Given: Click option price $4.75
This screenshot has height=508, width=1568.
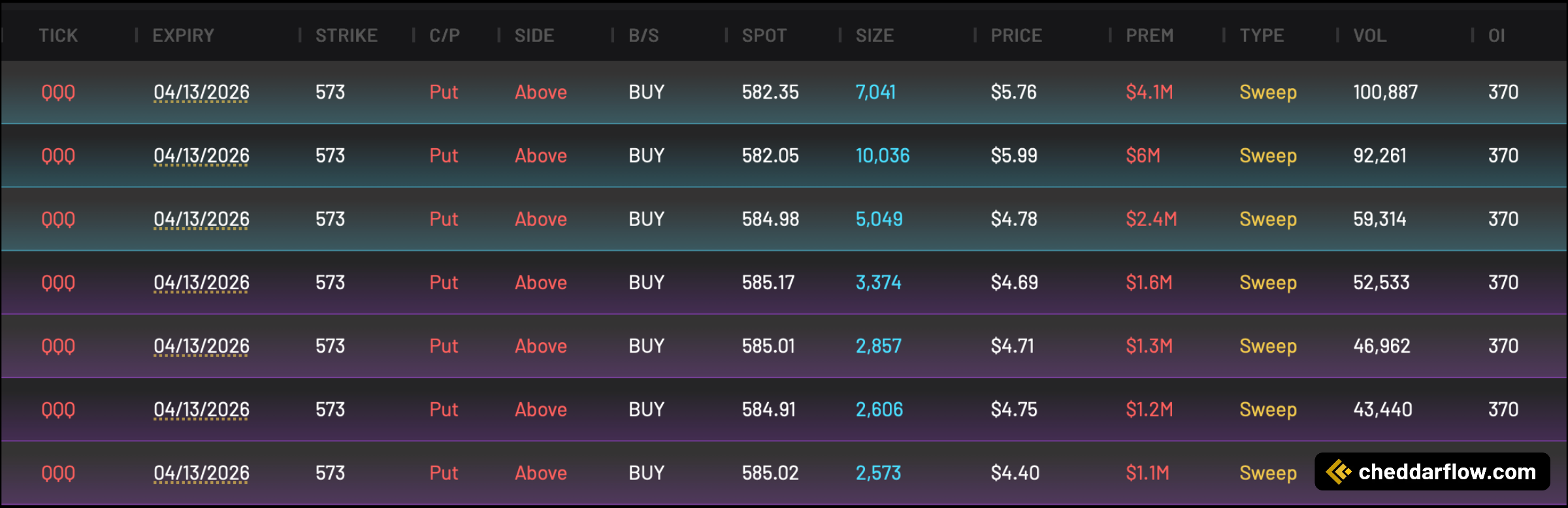Looking at the screenshot, I should pos(1014,409).
